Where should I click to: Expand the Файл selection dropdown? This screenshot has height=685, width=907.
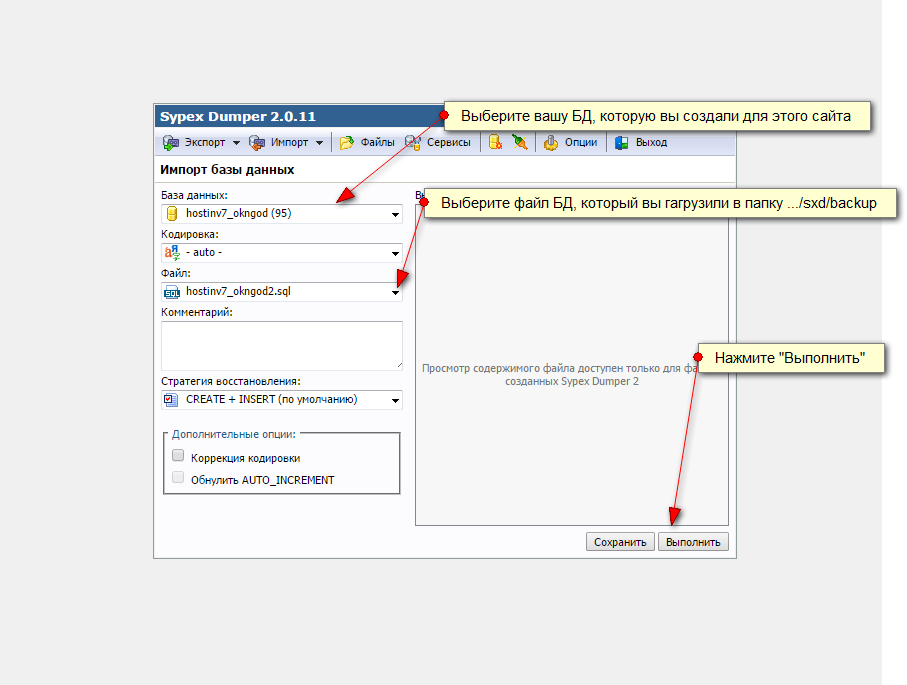click(395, 292)
